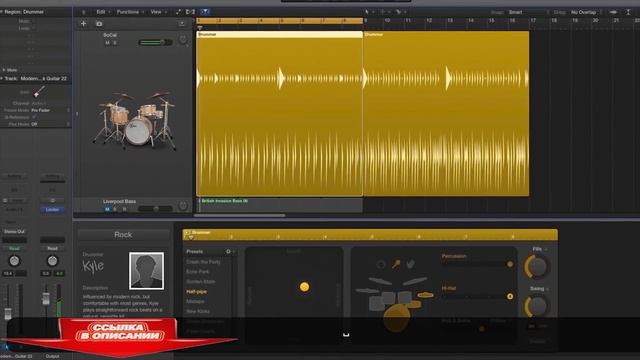Select the first Drummer region

(x=280, y=113)
